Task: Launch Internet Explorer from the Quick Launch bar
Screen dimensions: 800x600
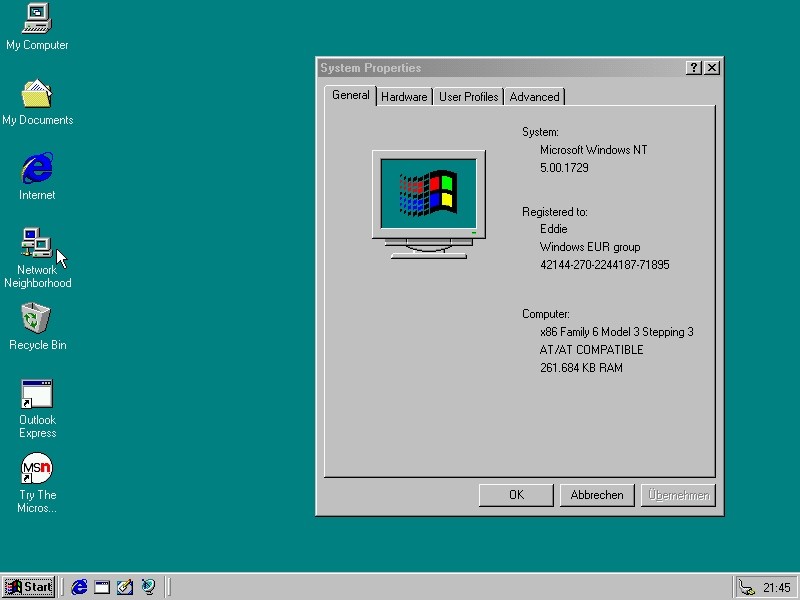Action: (x=79, y=587)
